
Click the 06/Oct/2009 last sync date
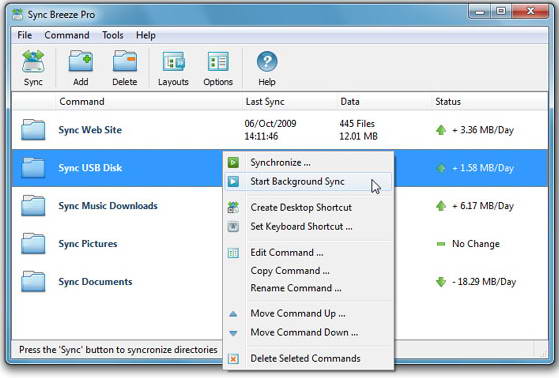[x=270, y=124]
